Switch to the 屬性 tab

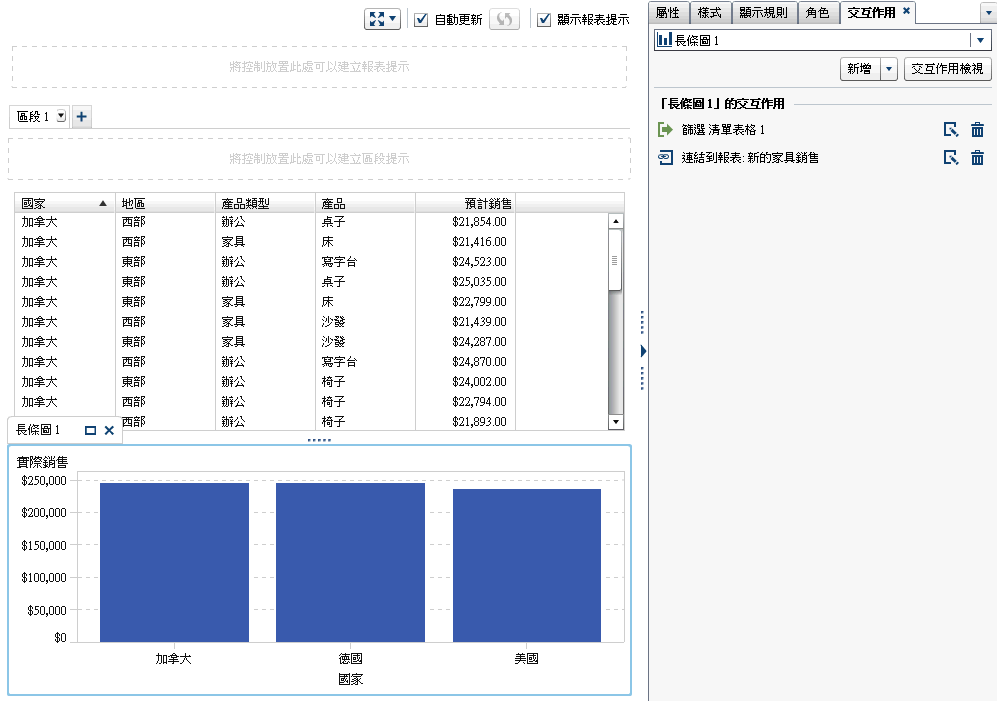click(x=668, y=13)
